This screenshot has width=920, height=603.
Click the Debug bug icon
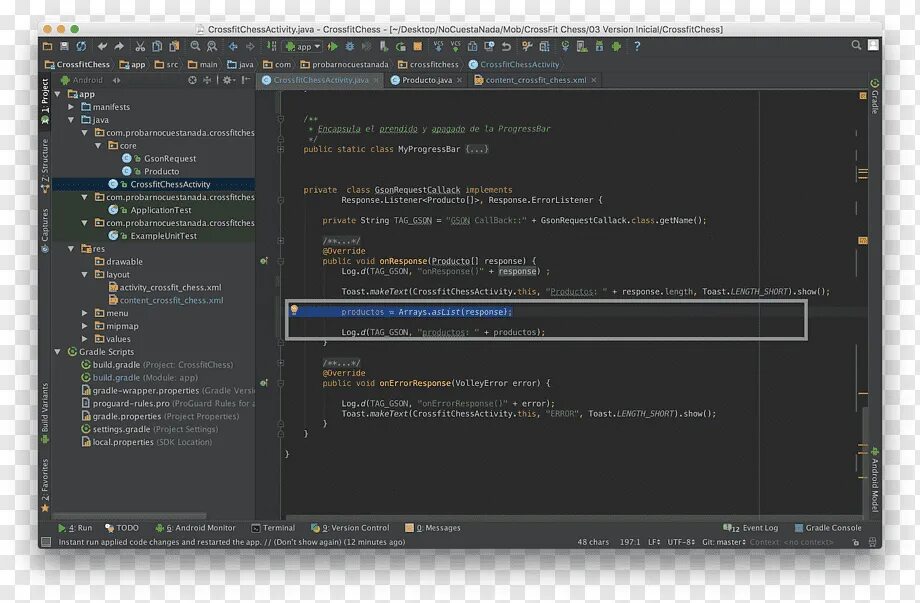point(350,46)
